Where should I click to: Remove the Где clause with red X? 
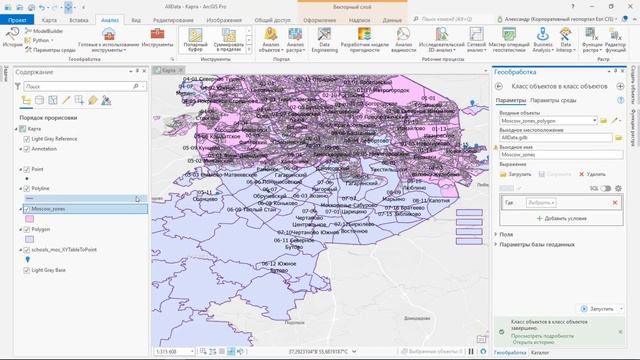coord(615,202)
